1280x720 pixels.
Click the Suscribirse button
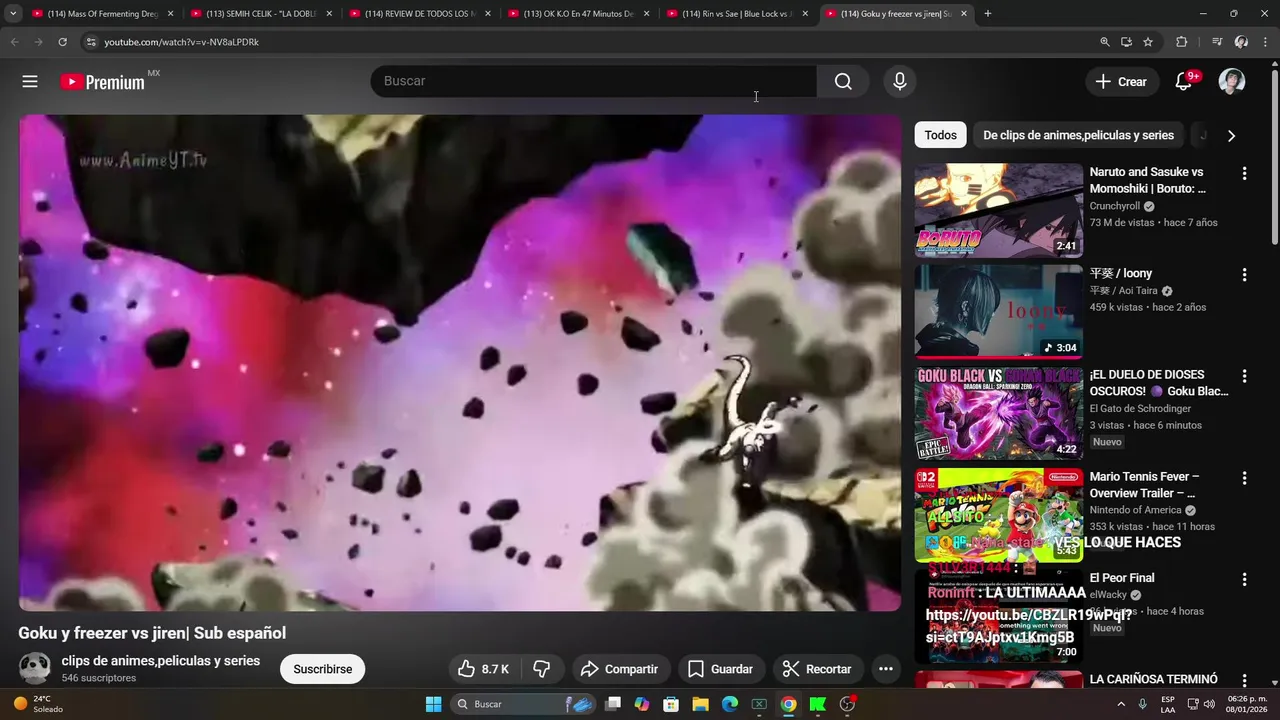[x=323, y=669]
